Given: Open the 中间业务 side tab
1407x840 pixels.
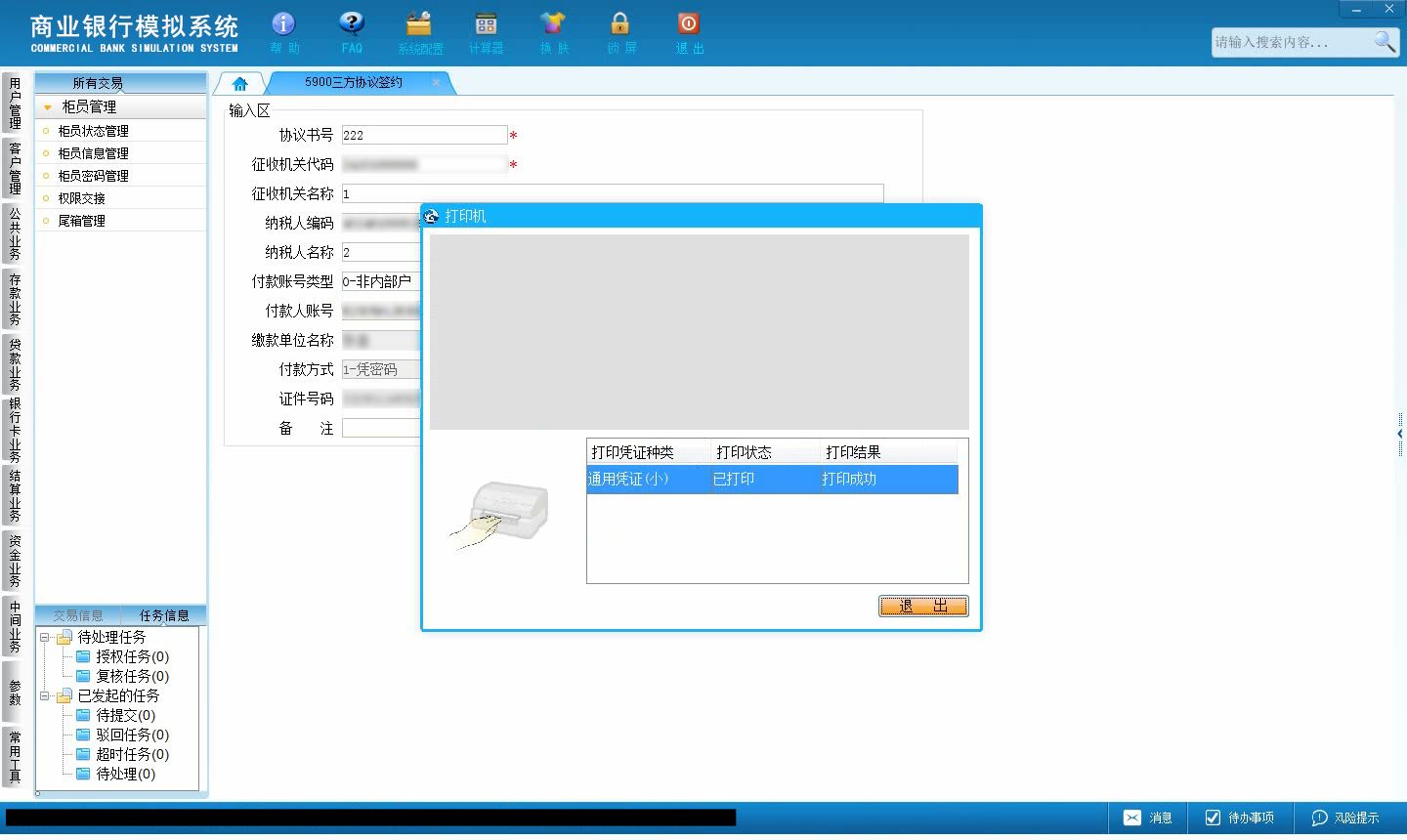Looking at the screenshot, I should click(x=14, y=627).
